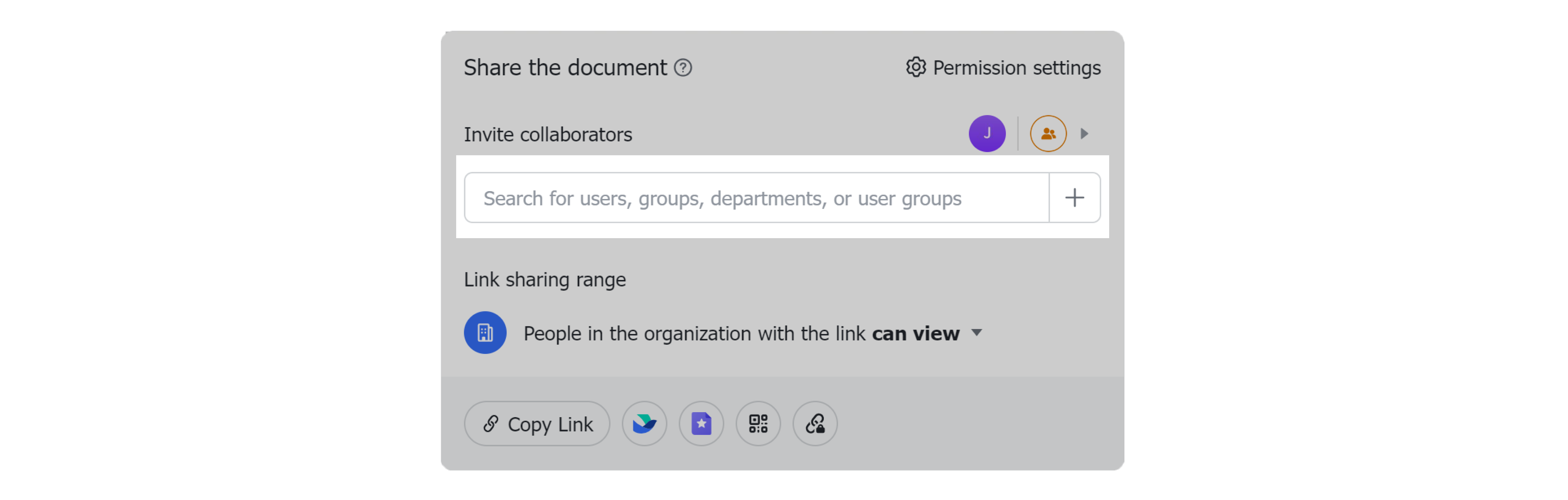Click the Share the document heading
The image size is (1568, 500).
[x=565, y=67]
